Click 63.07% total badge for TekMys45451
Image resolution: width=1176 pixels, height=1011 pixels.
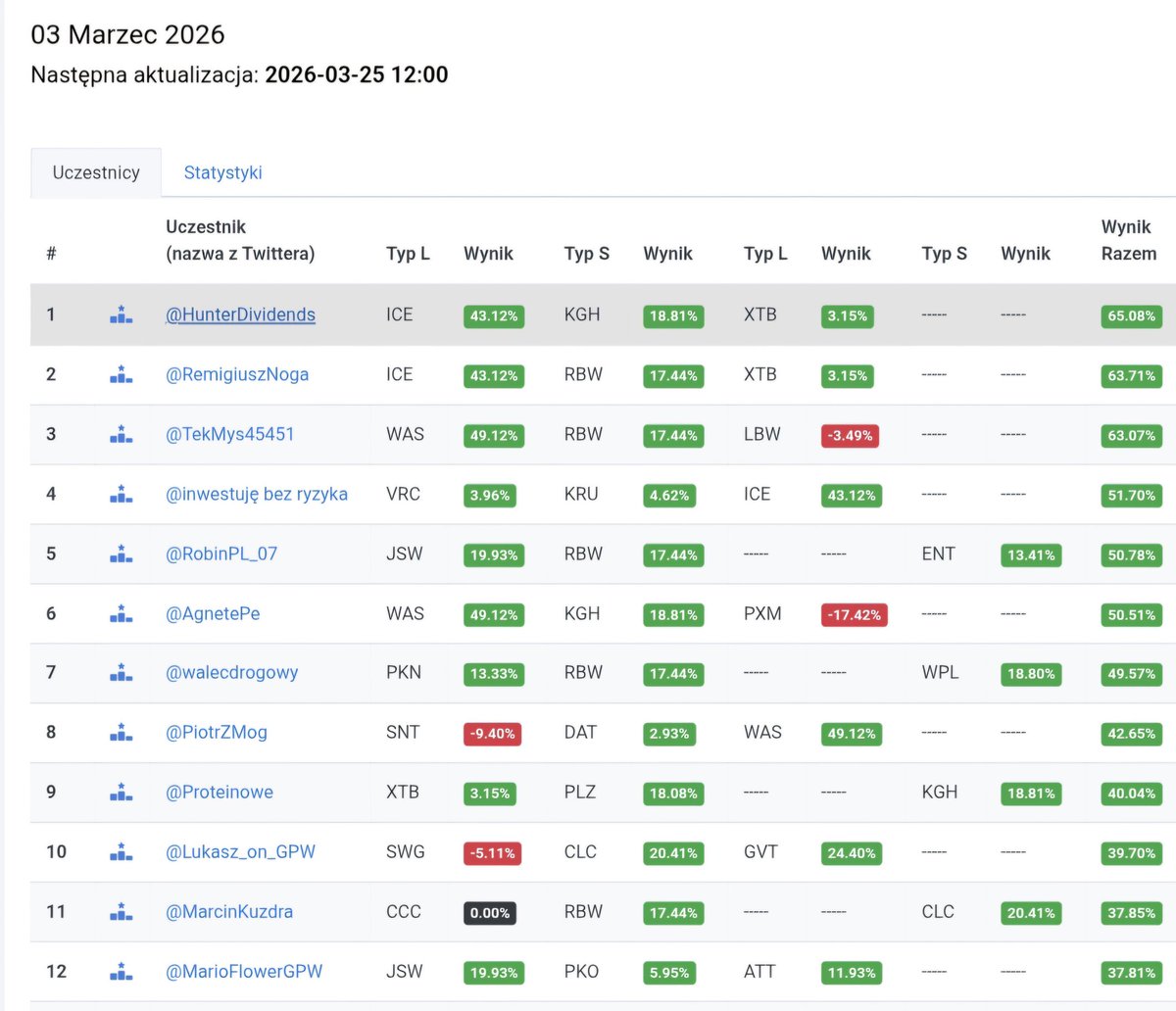[x=1132, y=435]
